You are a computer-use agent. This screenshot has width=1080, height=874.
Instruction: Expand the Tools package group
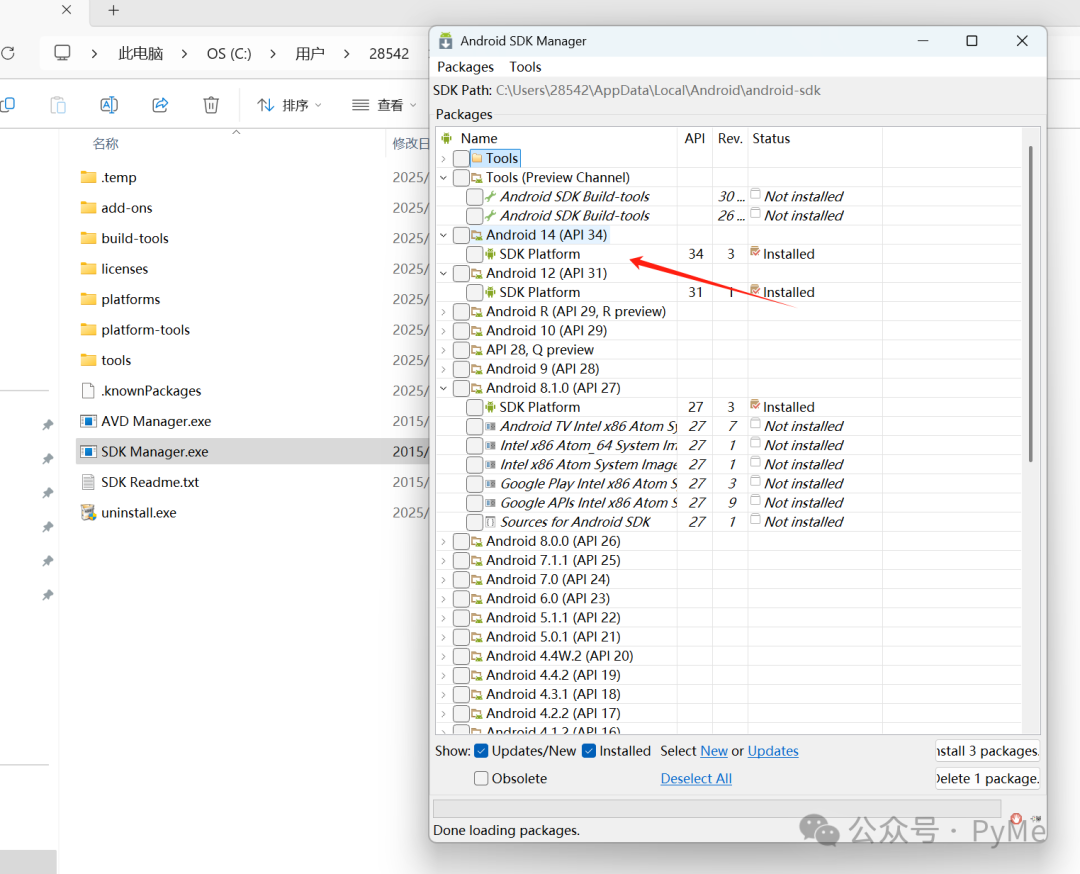444,158
